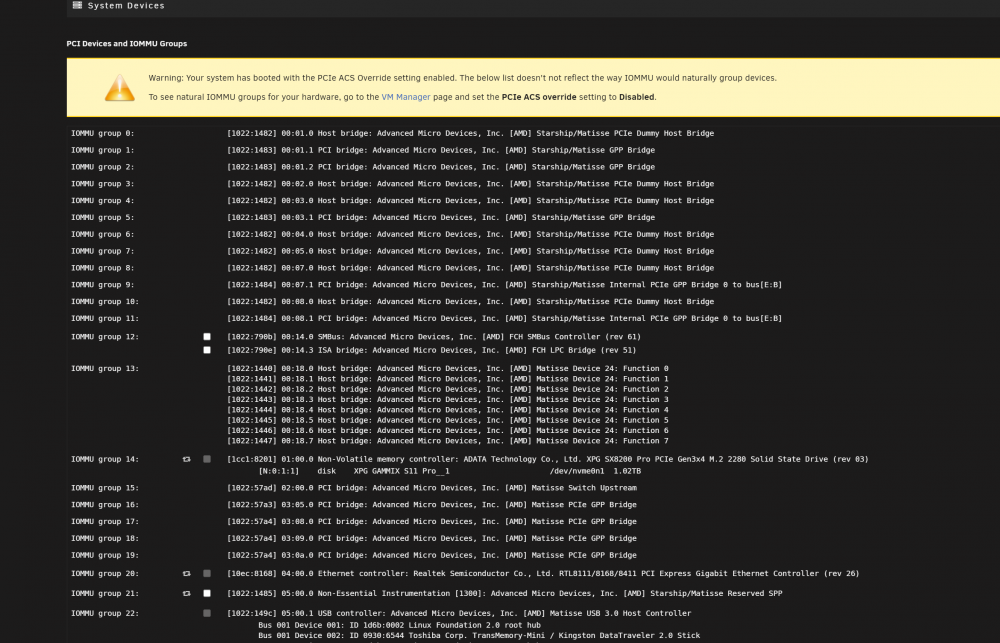
Task: Click the IOMMU group 18 label
Action: click(105, 538)
